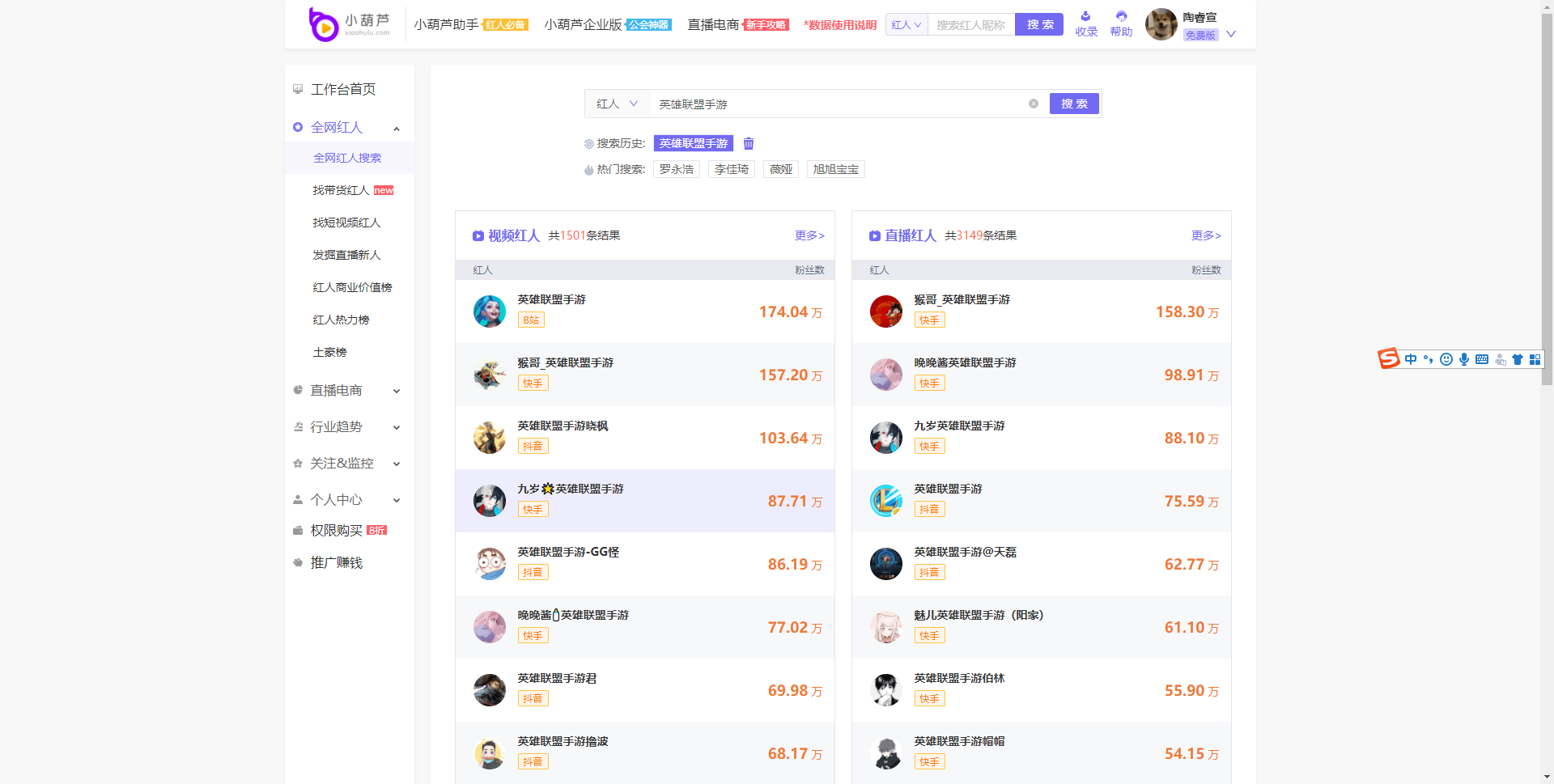
Task: Click the purple 搜索 button in main search
Action: [x=1074, y=104]
